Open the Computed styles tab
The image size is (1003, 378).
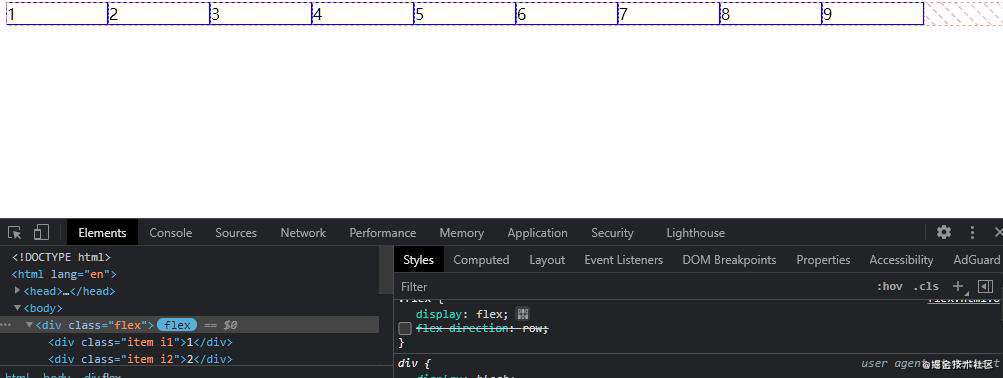(x=481, y=260)
